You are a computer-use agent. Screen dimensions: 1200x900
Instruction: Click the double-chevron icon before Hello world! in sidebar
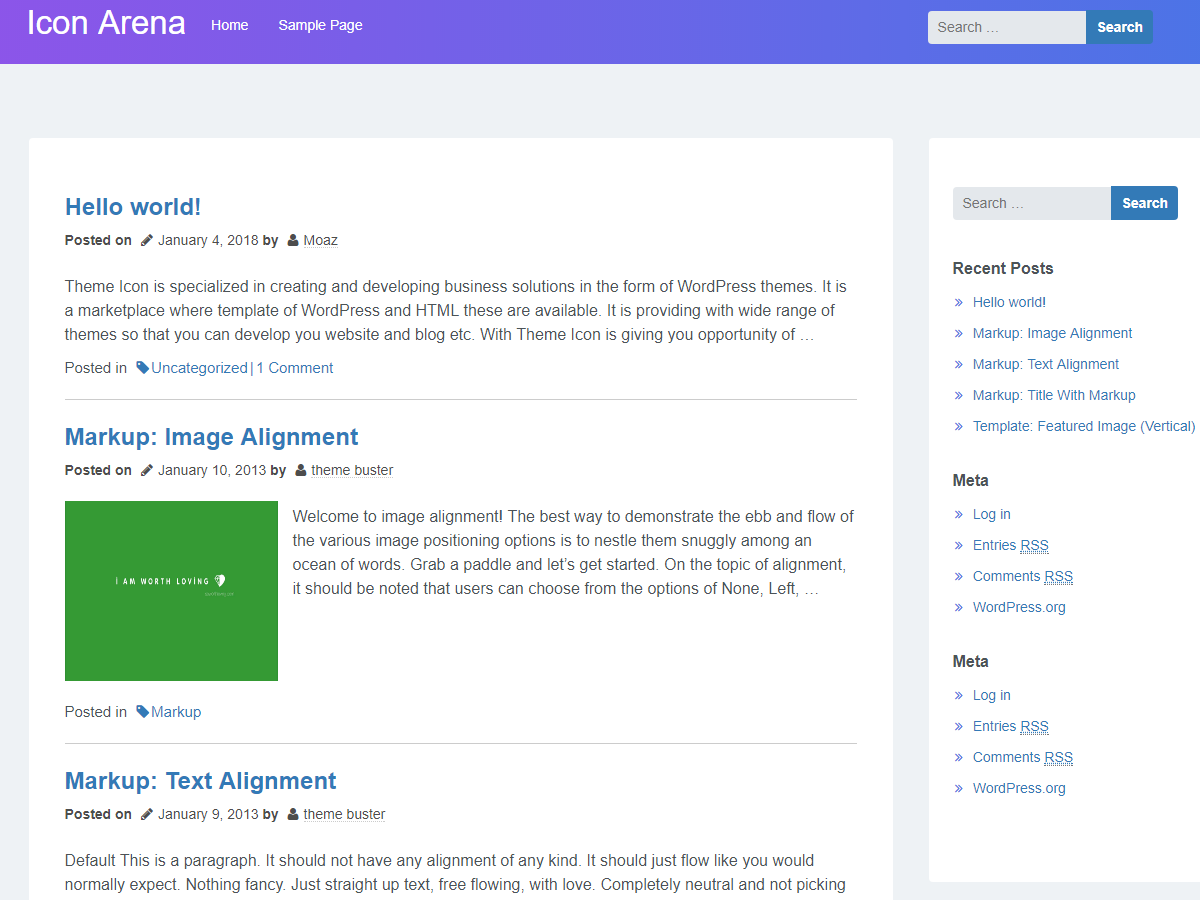(x=959, y=302)
